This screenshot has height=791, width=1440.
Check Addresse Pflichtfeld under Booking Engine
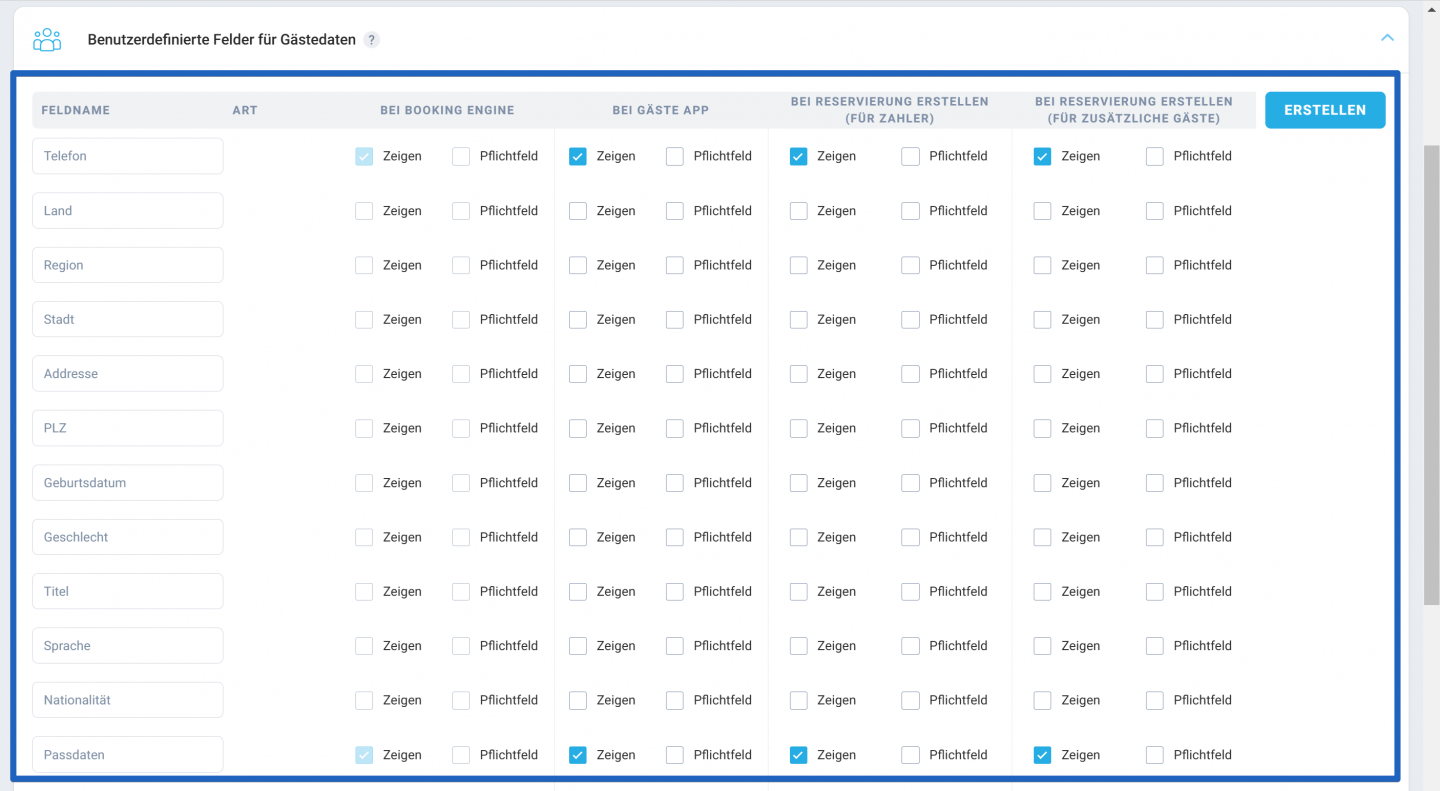tap(461, 374)
